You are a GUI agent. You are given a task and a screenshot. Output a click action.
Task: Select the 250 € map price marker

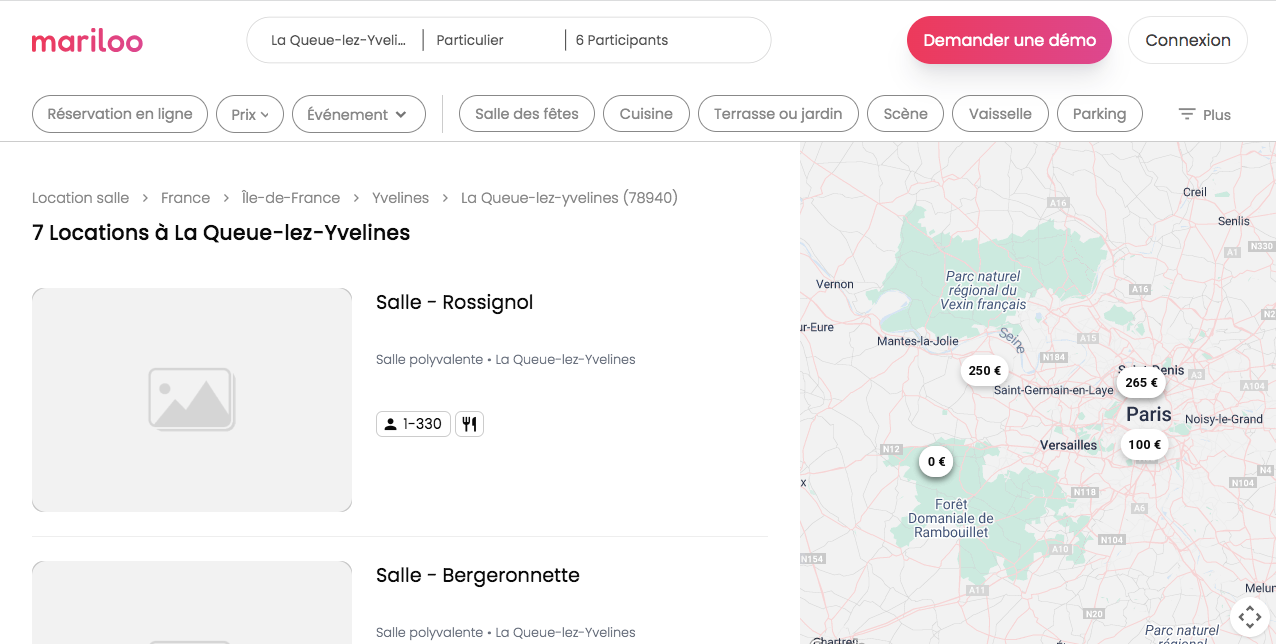984,370
